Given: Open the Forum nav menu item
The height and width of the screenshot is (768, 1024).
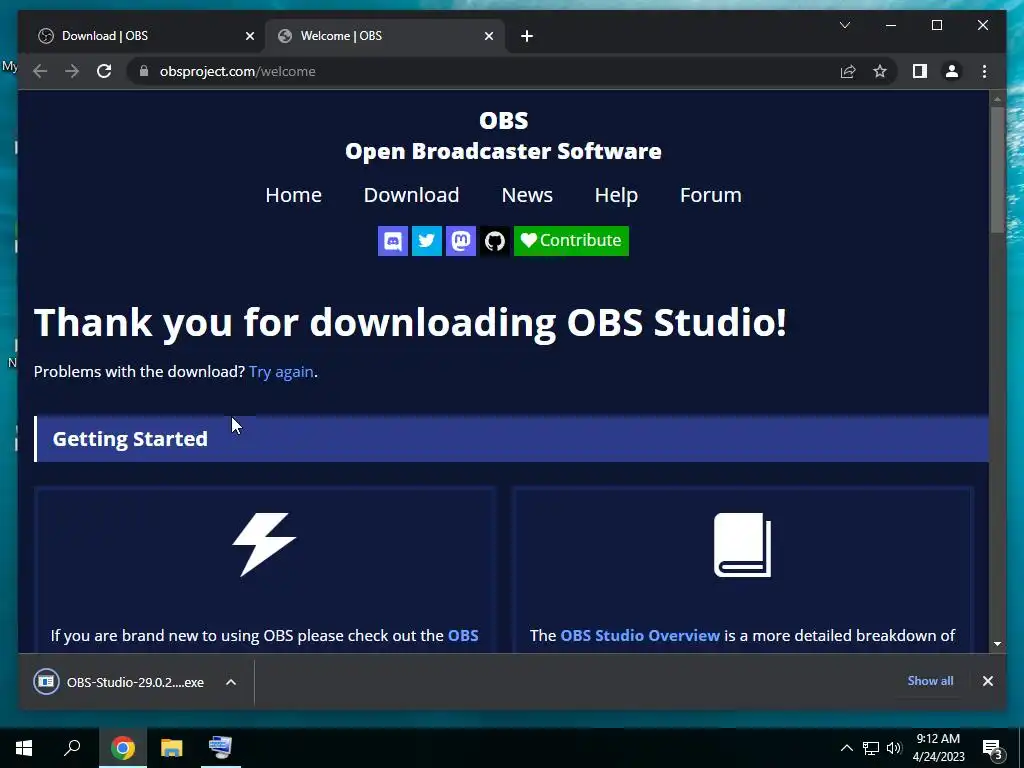Looking at the screenshot, I should tap(711, 195).
